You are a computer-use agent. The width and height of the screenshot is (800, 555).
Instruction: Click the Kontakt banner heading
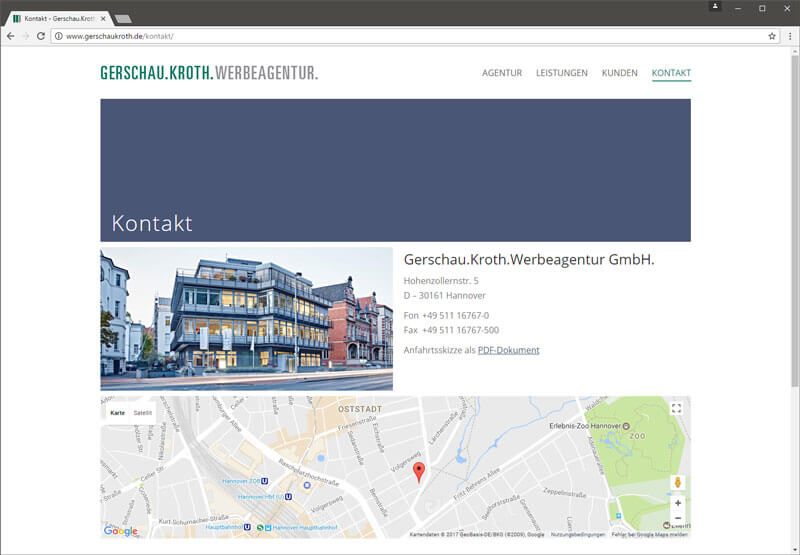pyautogui.click(x=152, y=223)
